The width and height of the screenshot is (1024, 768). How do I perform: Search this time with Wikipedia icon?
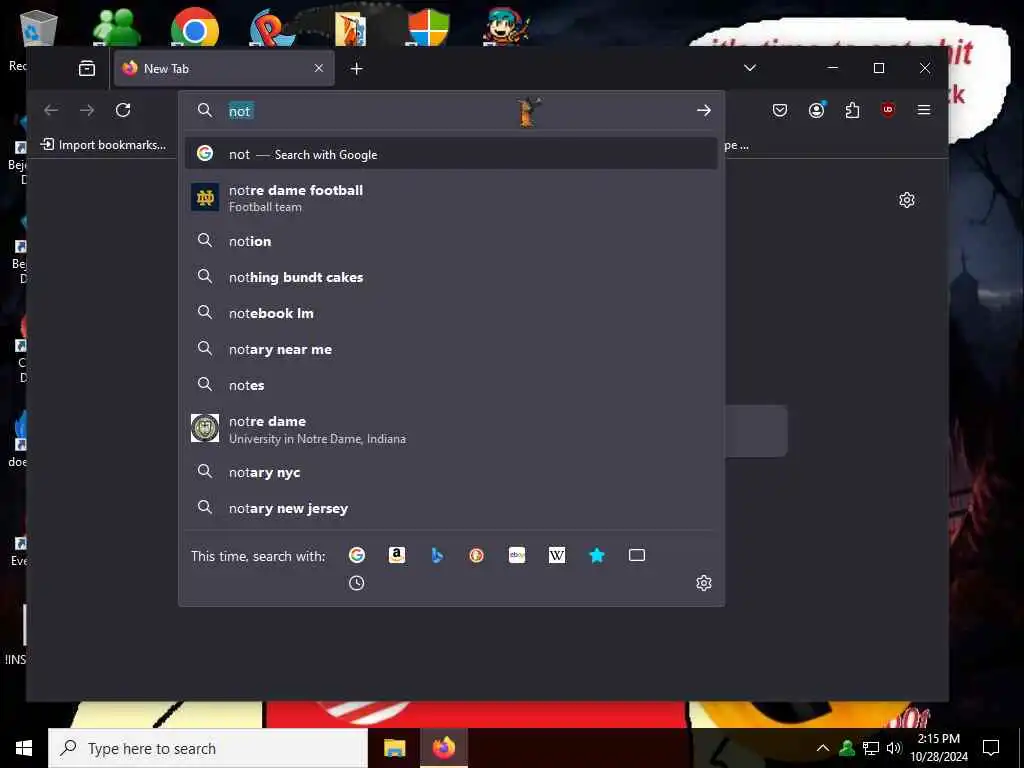(x=557, y=555)
